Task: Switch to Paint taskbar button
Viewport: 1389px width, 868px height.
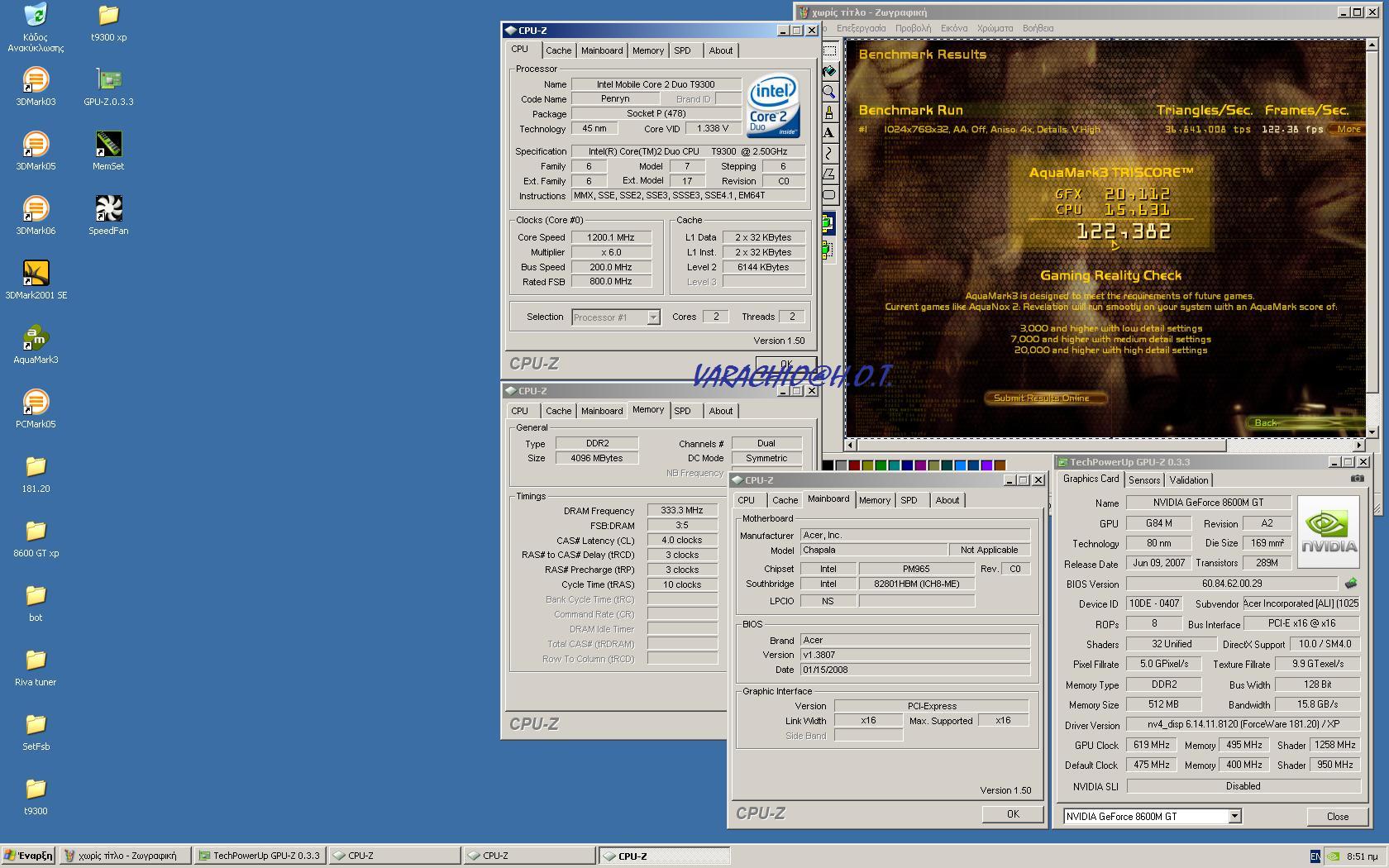Action: point(126,856)
